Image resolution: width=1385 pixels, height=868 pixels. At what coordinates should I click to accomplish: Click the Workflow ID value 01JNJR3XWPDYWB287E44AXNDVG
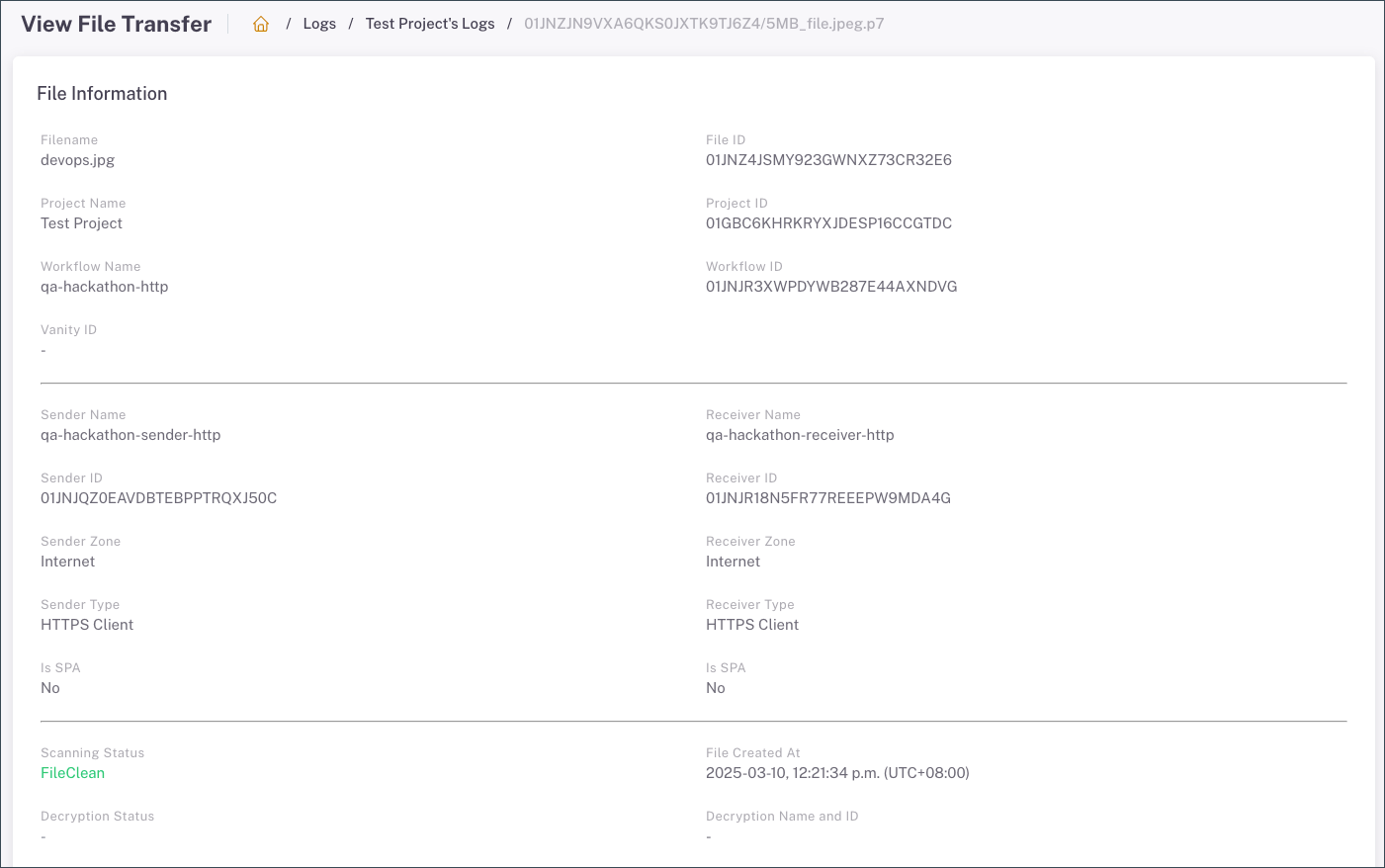click(x=831, y=287)
